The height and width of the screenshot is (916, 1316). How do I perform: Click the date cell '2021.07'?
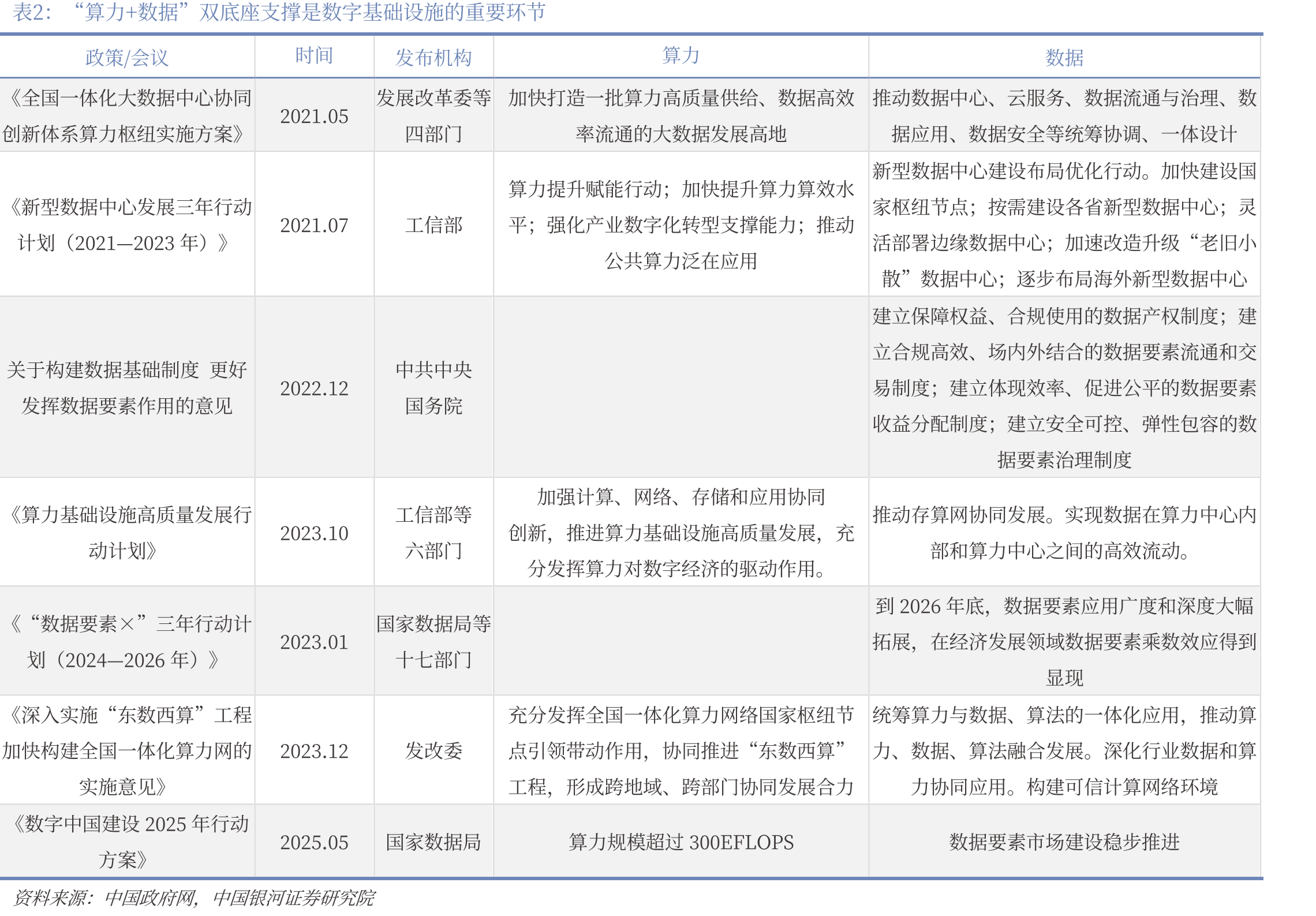pyautogui.click(x=314, y=225)
